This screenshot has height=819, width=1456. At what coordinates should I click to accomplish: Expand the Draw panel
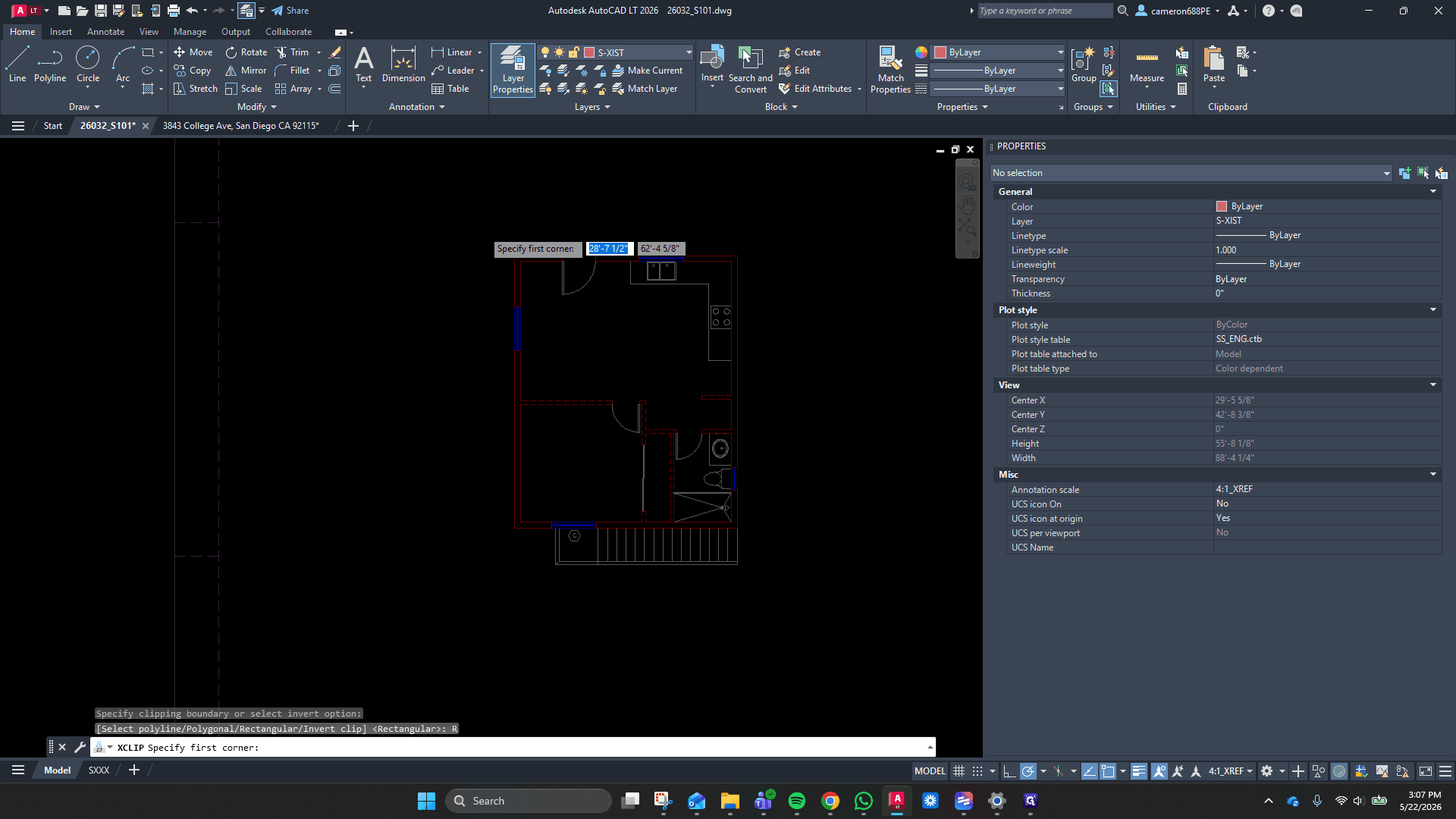pos(84,107)
